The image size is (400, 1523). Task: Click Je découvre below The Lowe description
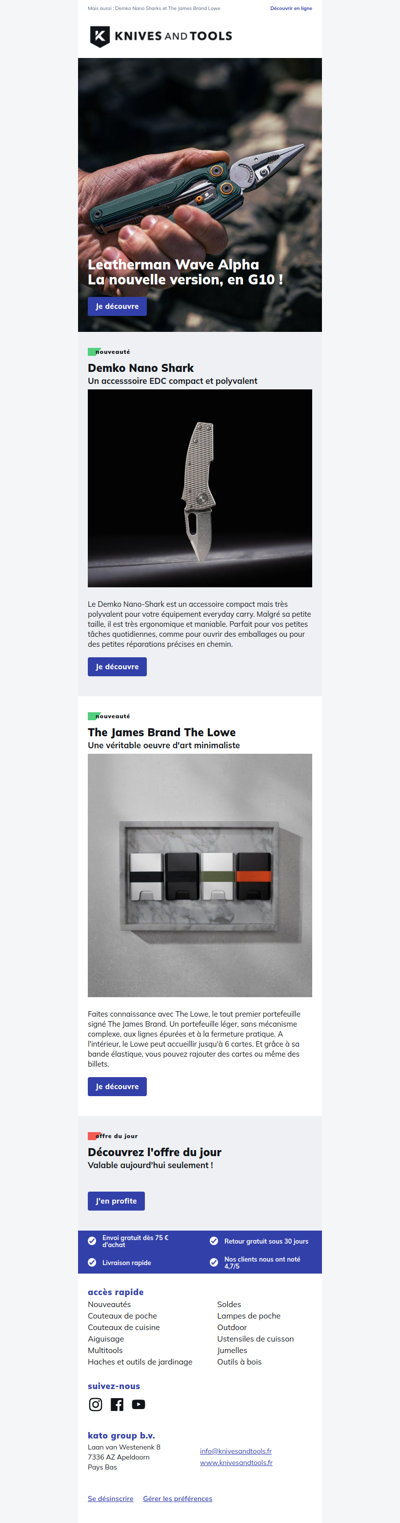(117, 1086)
